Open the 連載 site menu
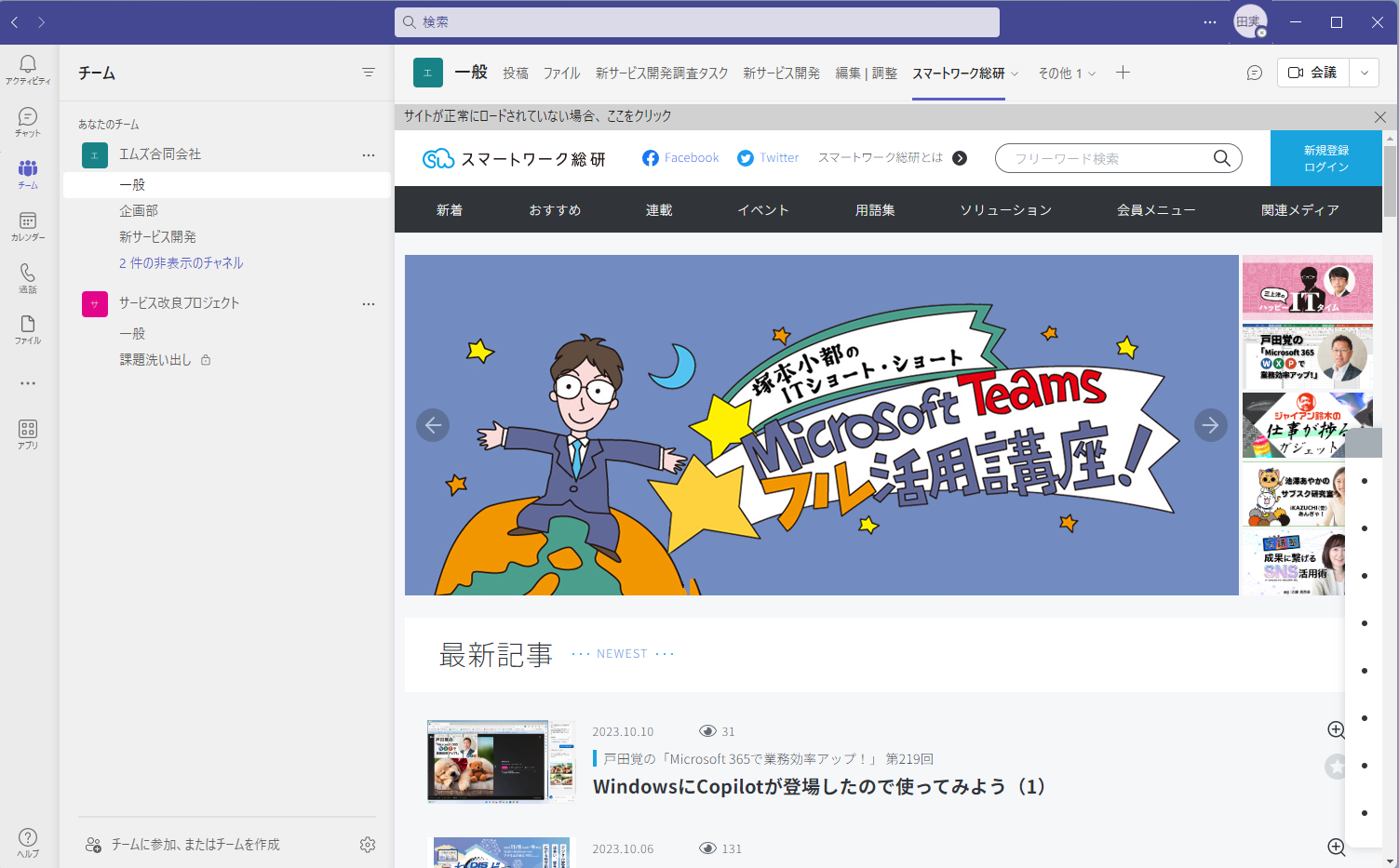 point(659,210)
